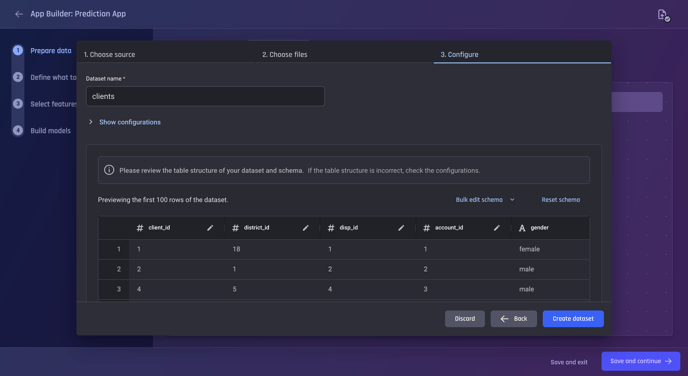This screenshot has height=376, width=688.
Task: Click the numeric type icon for client_id
Action: coord(140,228)
